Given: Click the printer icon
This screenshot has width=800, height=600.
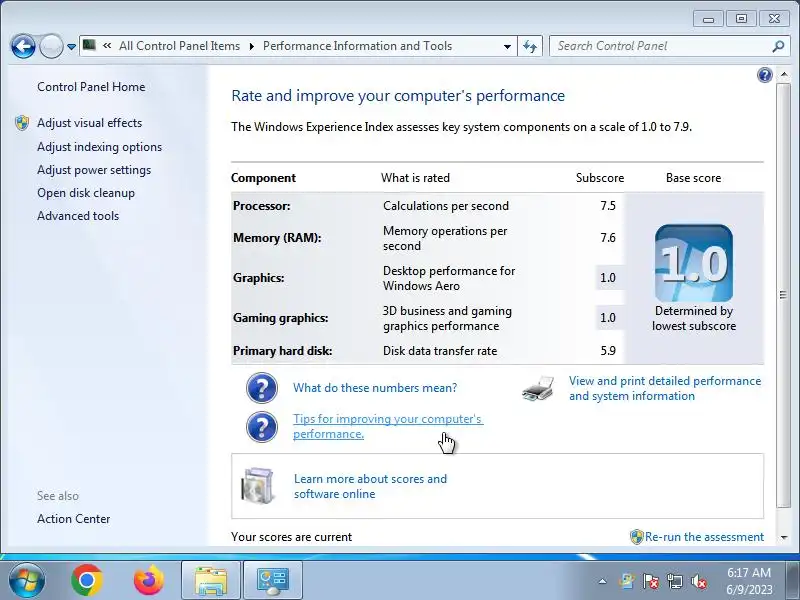Looking at the screenshot, I should pyautogui.click(x=538, y=388).
